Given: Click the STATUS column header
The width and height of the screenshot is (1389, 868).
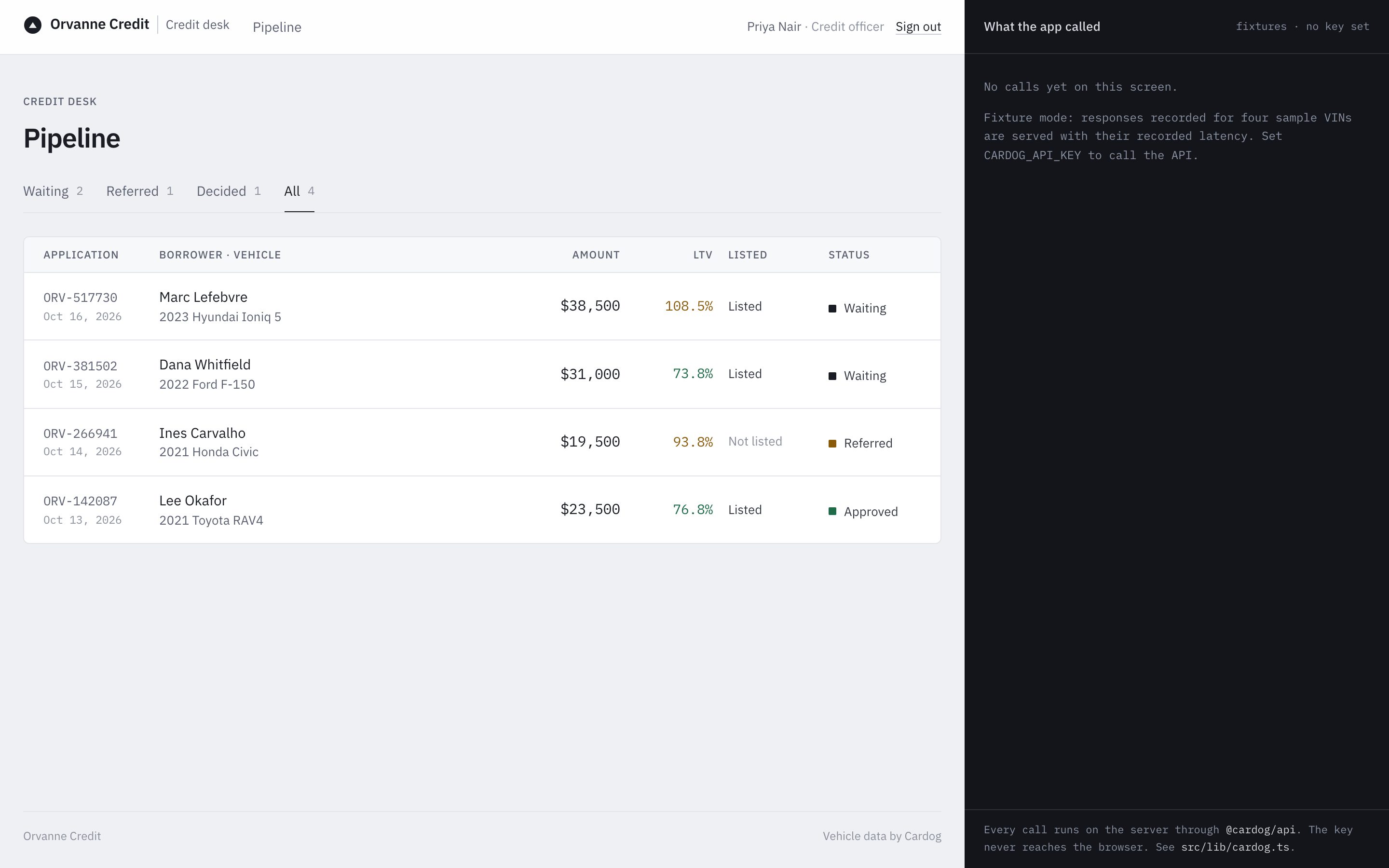Looking at the screenshot, I should [848, 255].
